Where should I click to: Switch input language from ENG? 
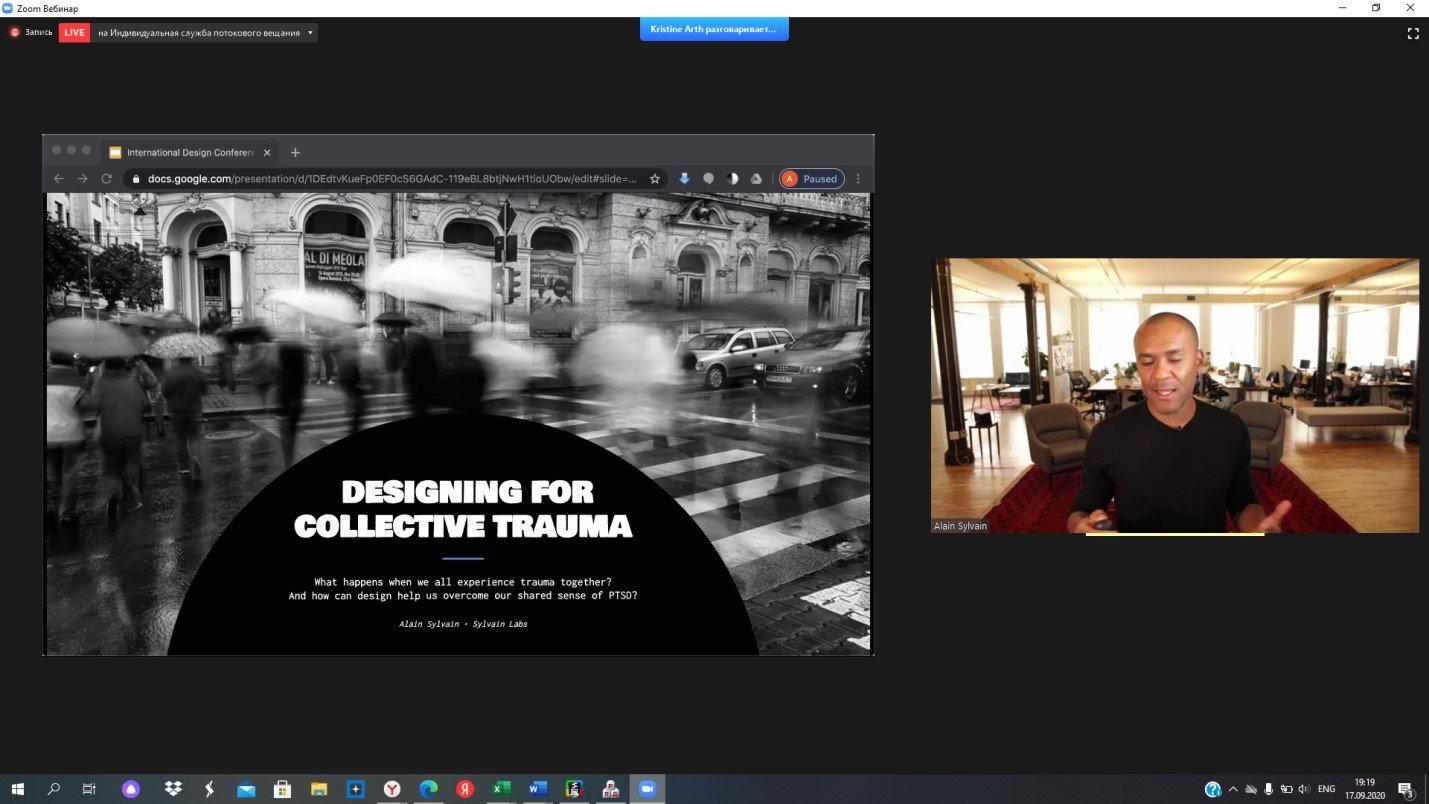click(x=1327, y=789)
